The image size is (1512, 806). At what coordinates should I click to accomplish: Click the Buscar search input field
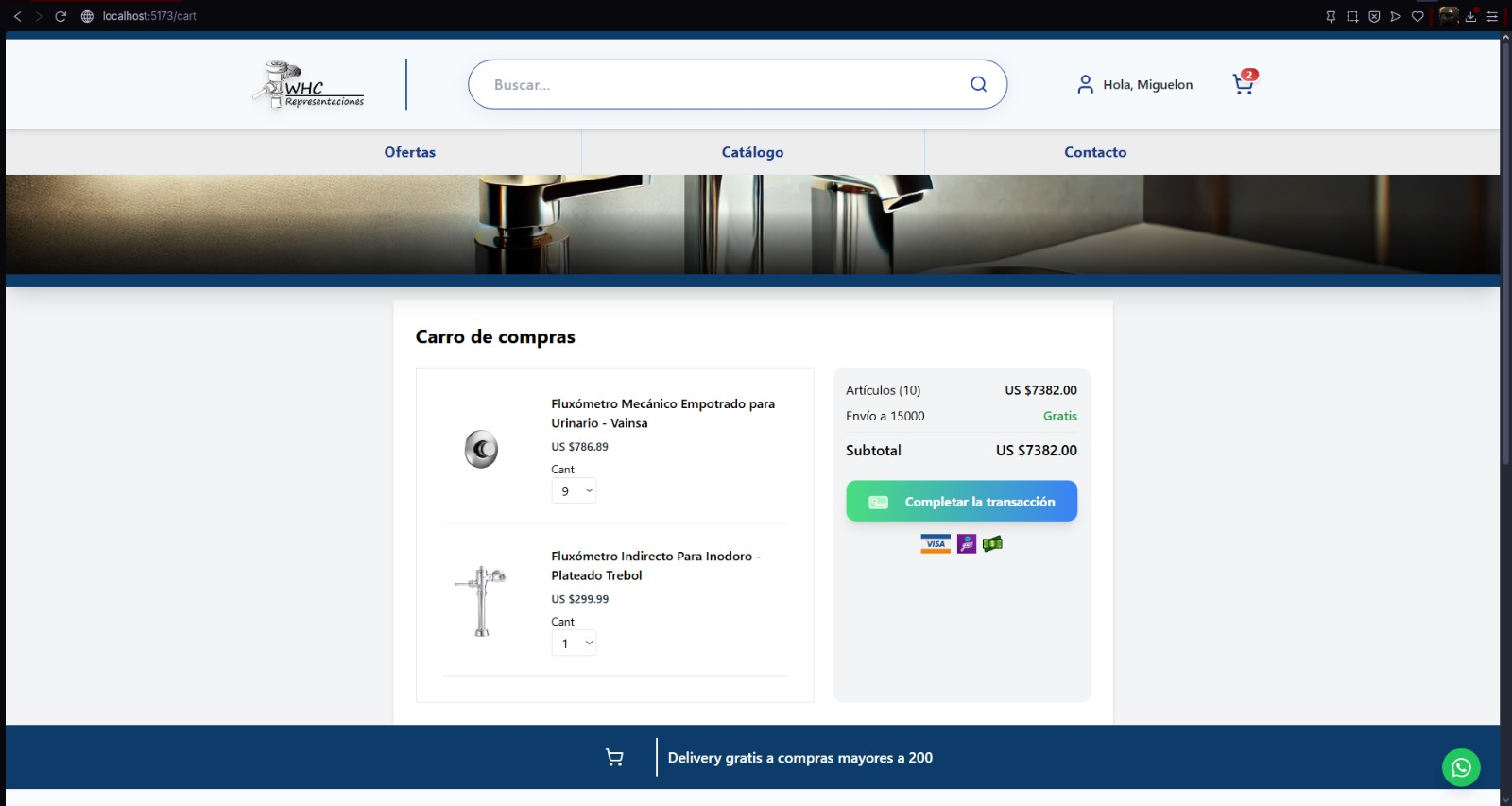pyautogui.click(x=737, y=84)
